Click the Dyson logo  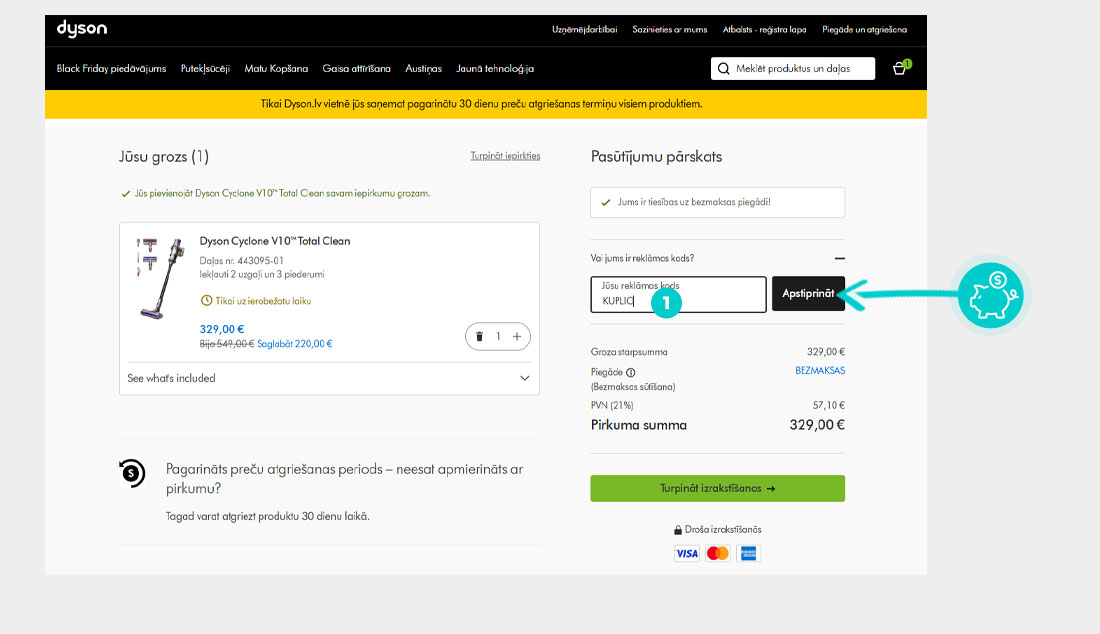[81, 29]
